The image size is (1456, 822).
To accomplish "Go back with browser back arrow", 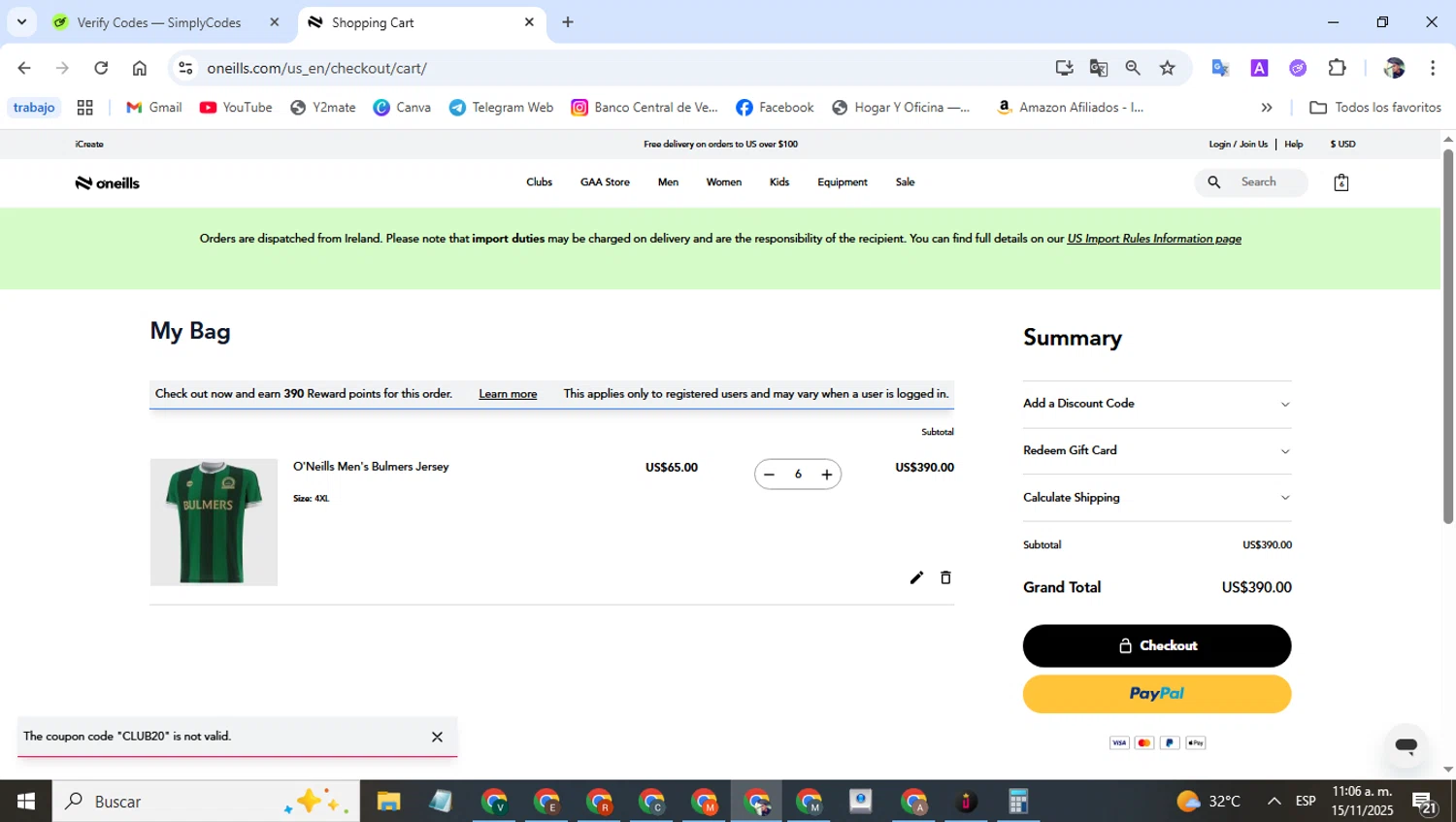I will 24,68.
